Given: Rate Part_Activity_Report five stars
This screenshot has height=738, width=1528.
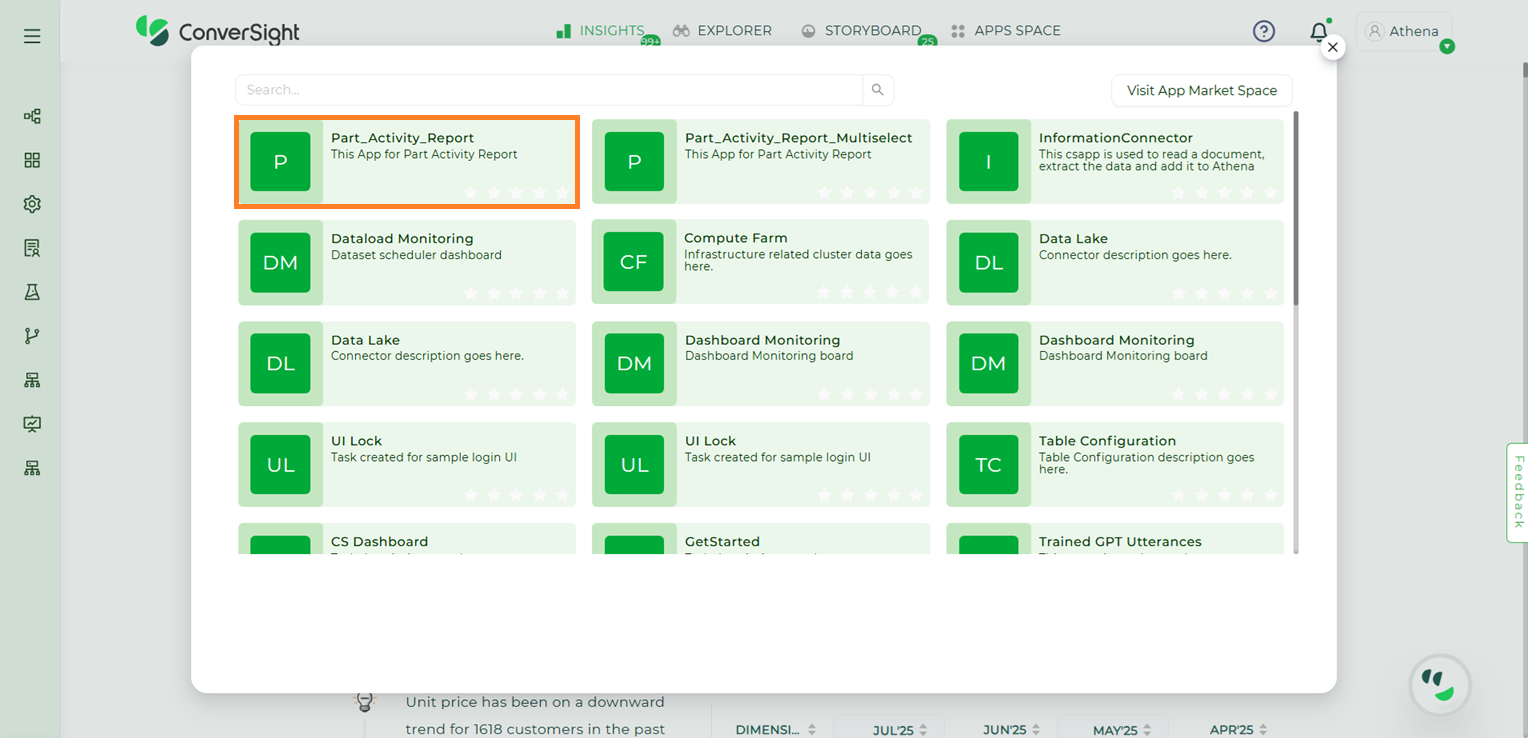Looking at the screenshot, I should coord(562,193).
